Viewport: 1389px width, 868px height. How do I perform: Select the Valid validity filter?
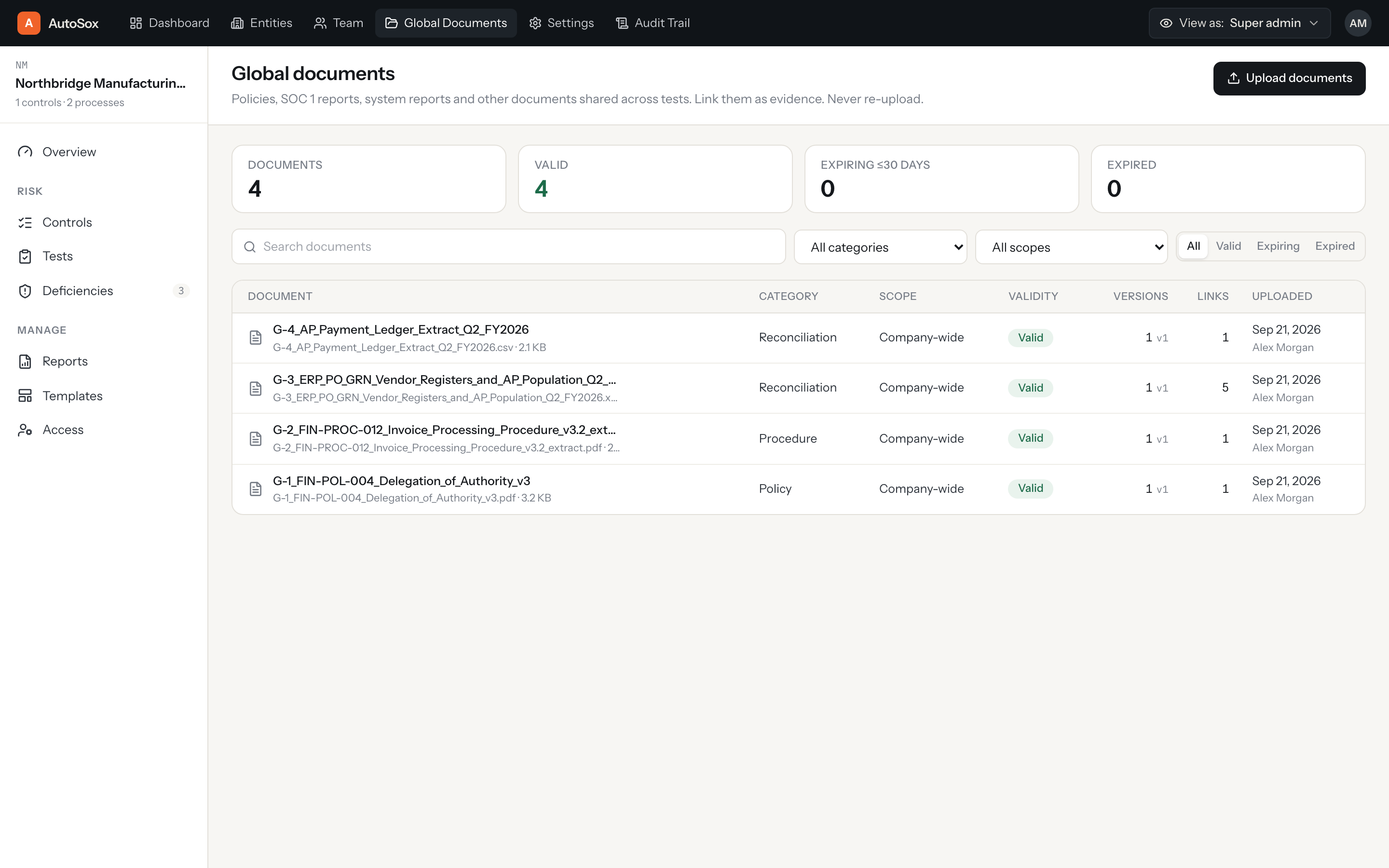(1228, 246)
